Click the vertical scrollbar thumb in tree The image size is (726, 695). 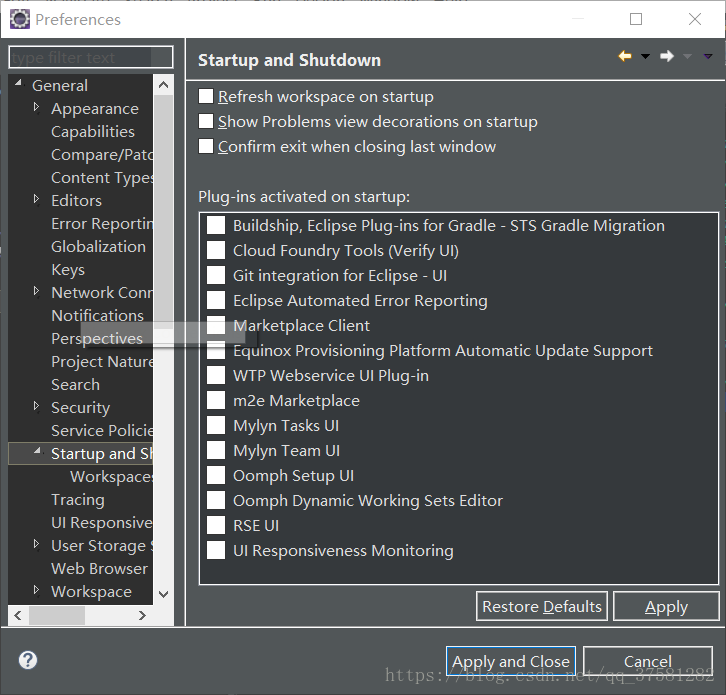[163, 211]
